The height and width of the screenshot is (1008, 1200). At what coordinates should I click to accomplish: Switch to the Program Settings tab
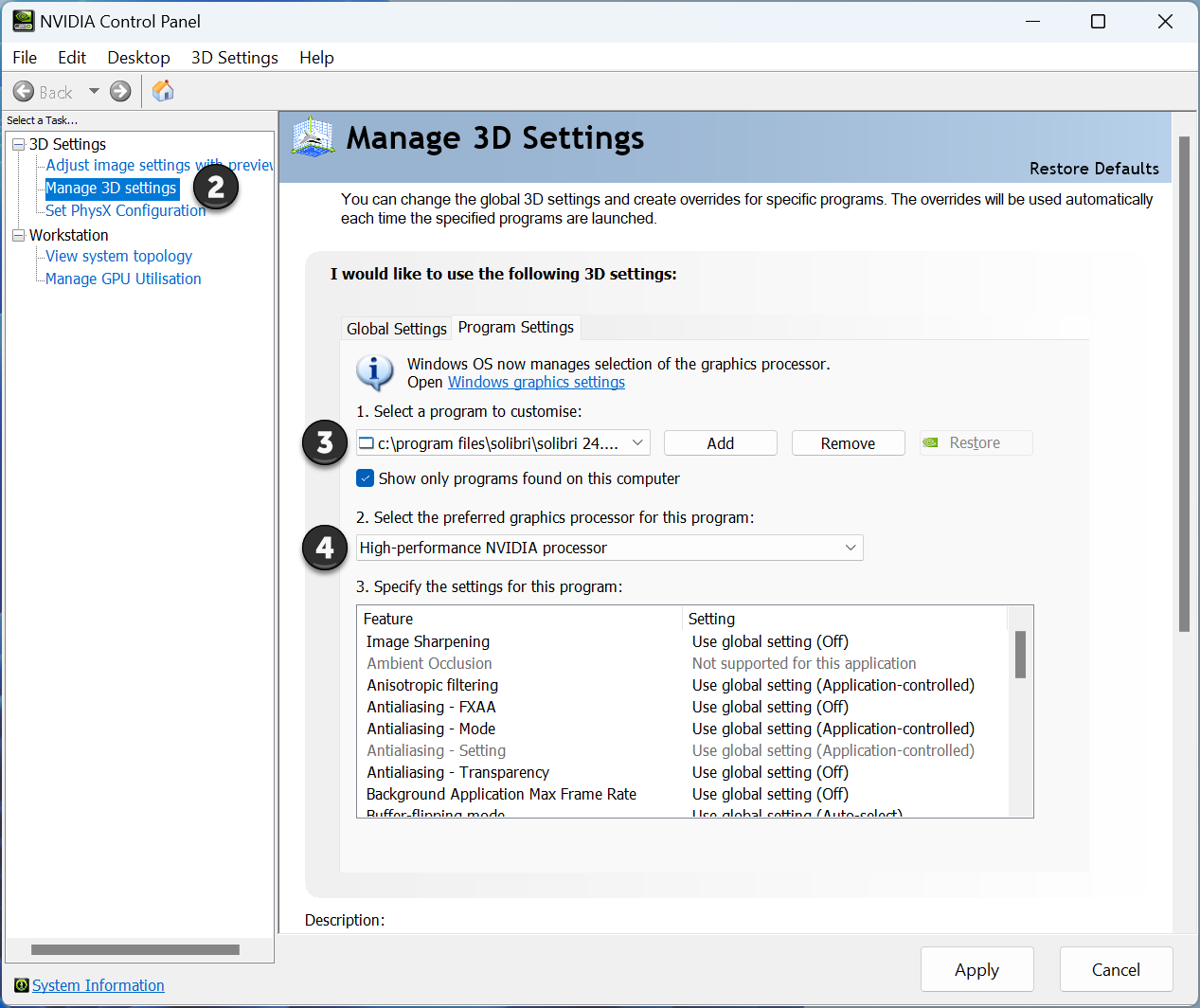tap(516, 327)
